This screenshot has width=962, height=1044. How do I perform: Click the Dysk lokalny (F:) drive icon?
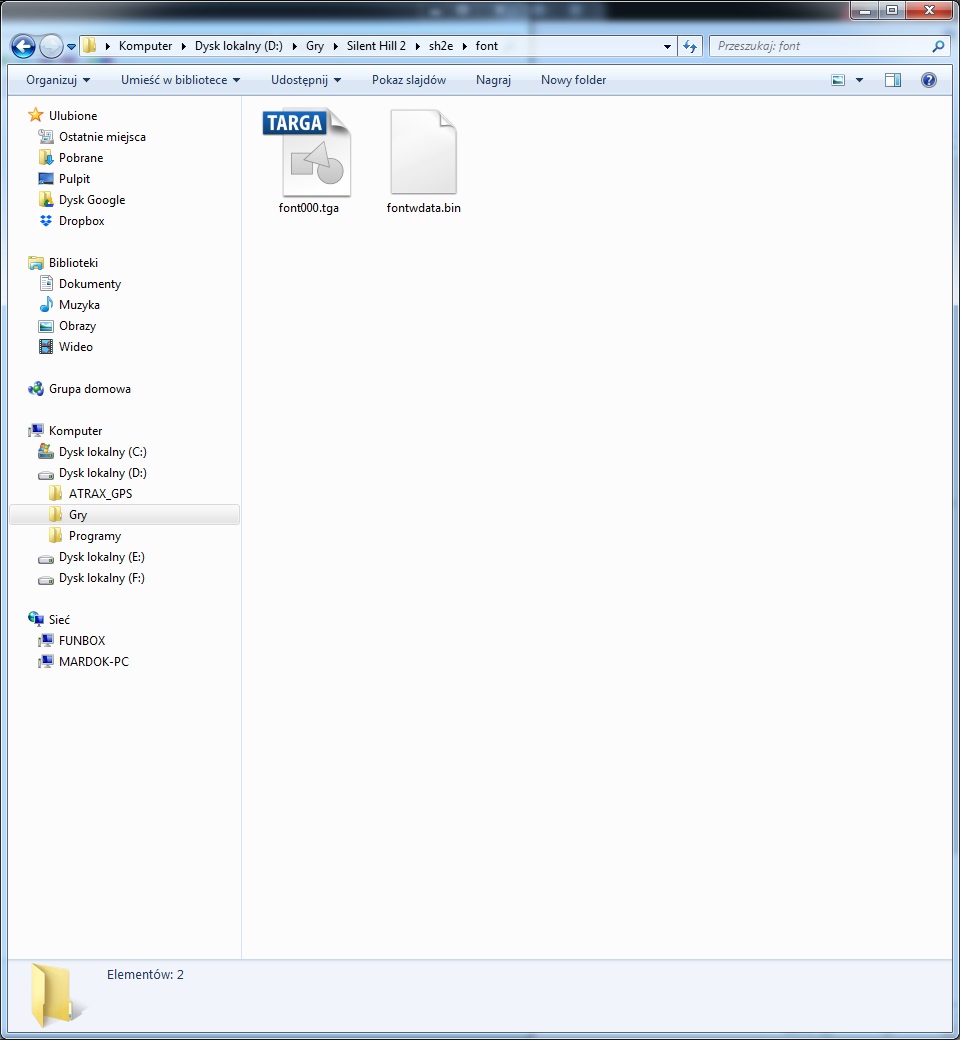click(x=45, y=579)
